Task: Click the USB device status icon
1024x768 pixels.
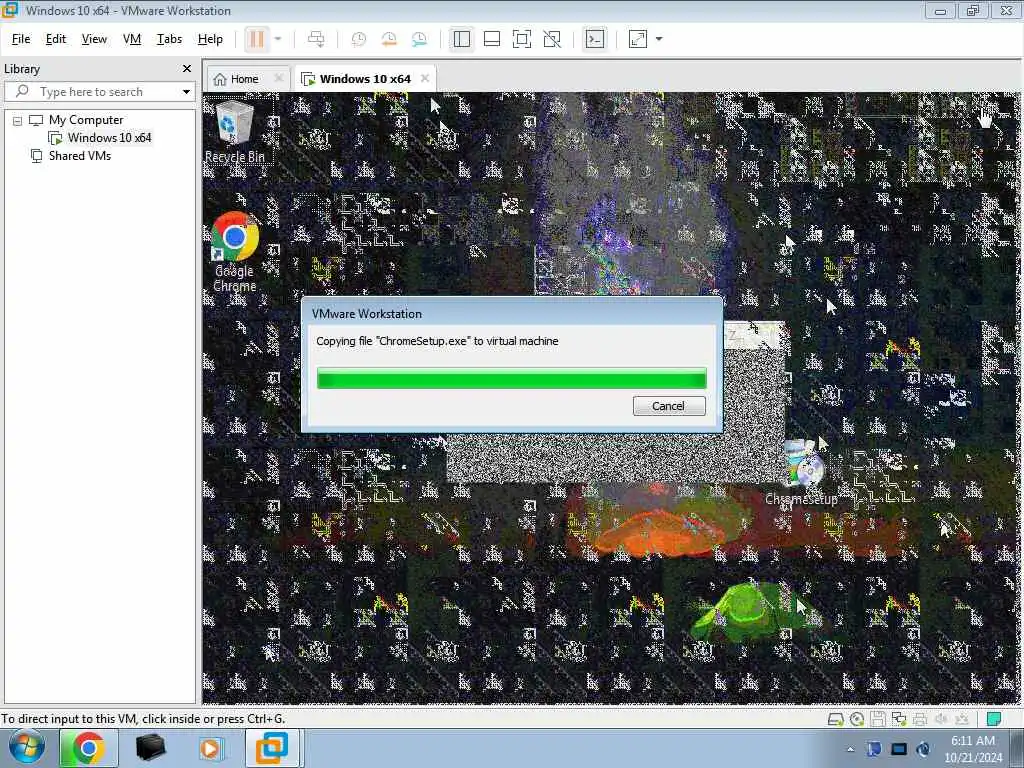Action: tap(962, 719)
